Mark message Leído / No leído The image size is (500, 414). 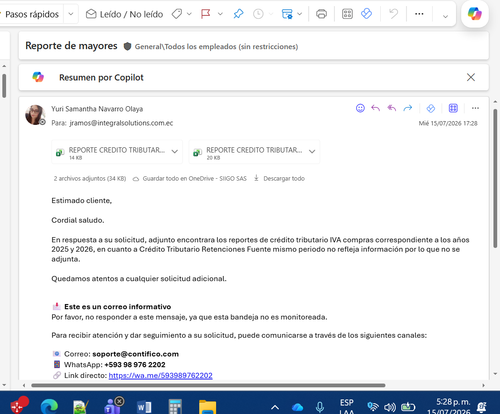[x=124, y=14]
